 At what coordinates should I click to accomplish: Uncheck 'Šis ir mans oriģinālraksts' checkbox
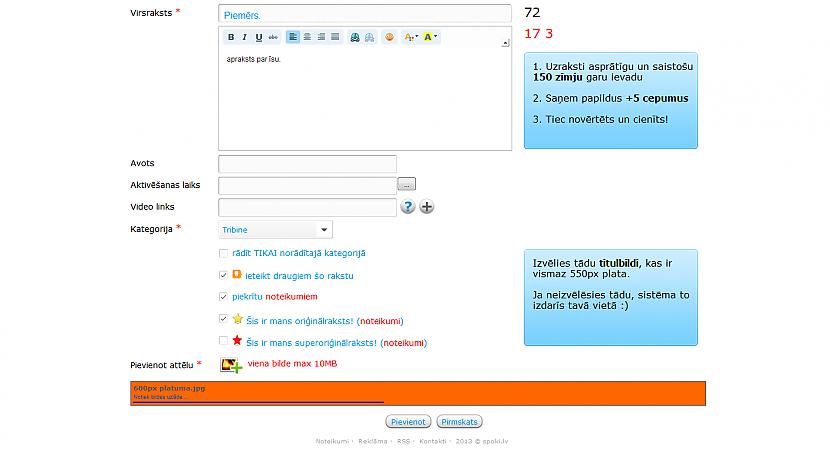coord(223,319)
